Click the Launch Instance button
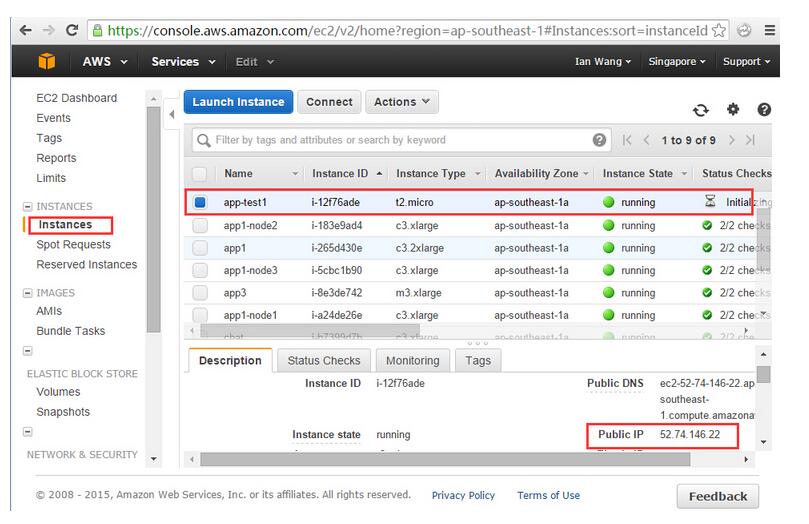Screen dimensions: 809x524 tap(238, 102)
